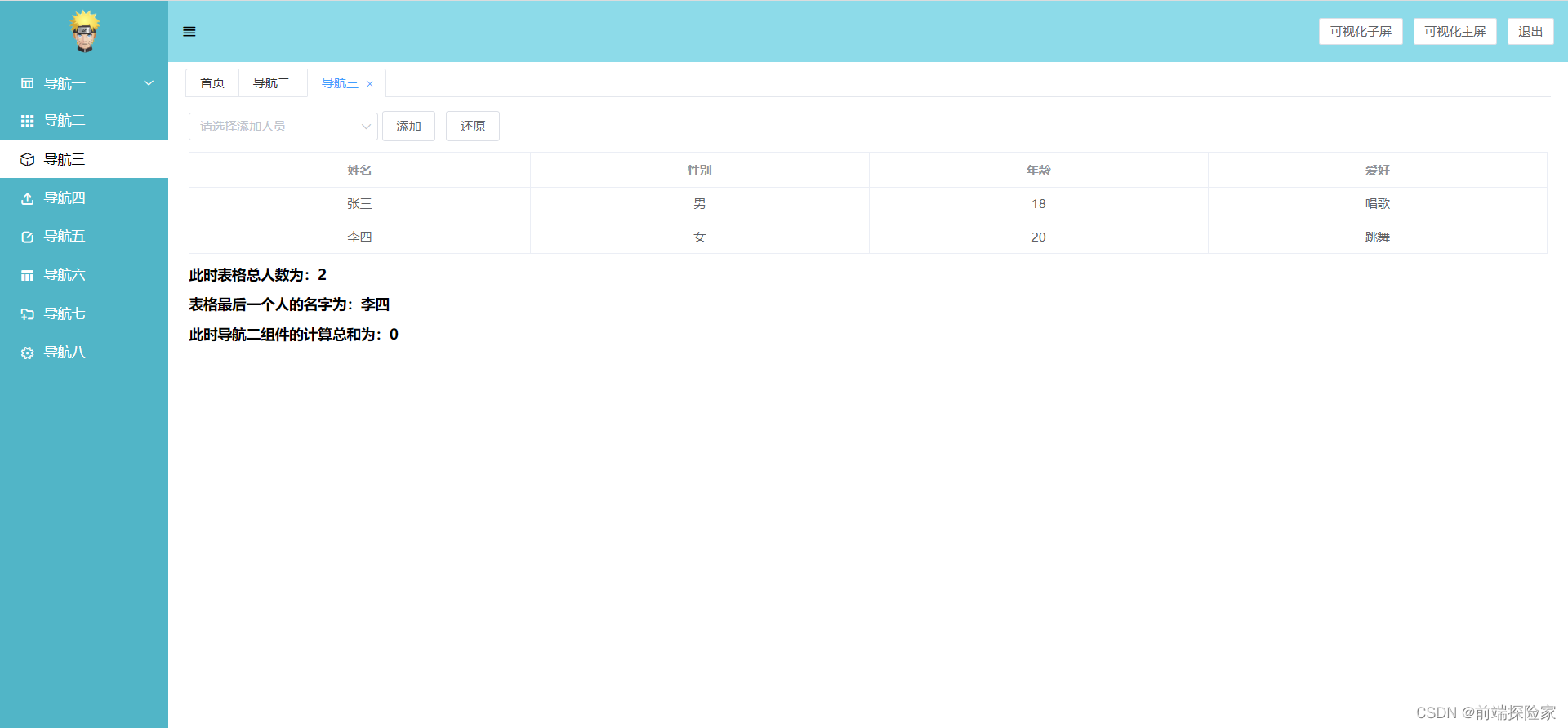Open 导航四 in the sidebar
The image size is (1568, 728).
tap(84, 198)
